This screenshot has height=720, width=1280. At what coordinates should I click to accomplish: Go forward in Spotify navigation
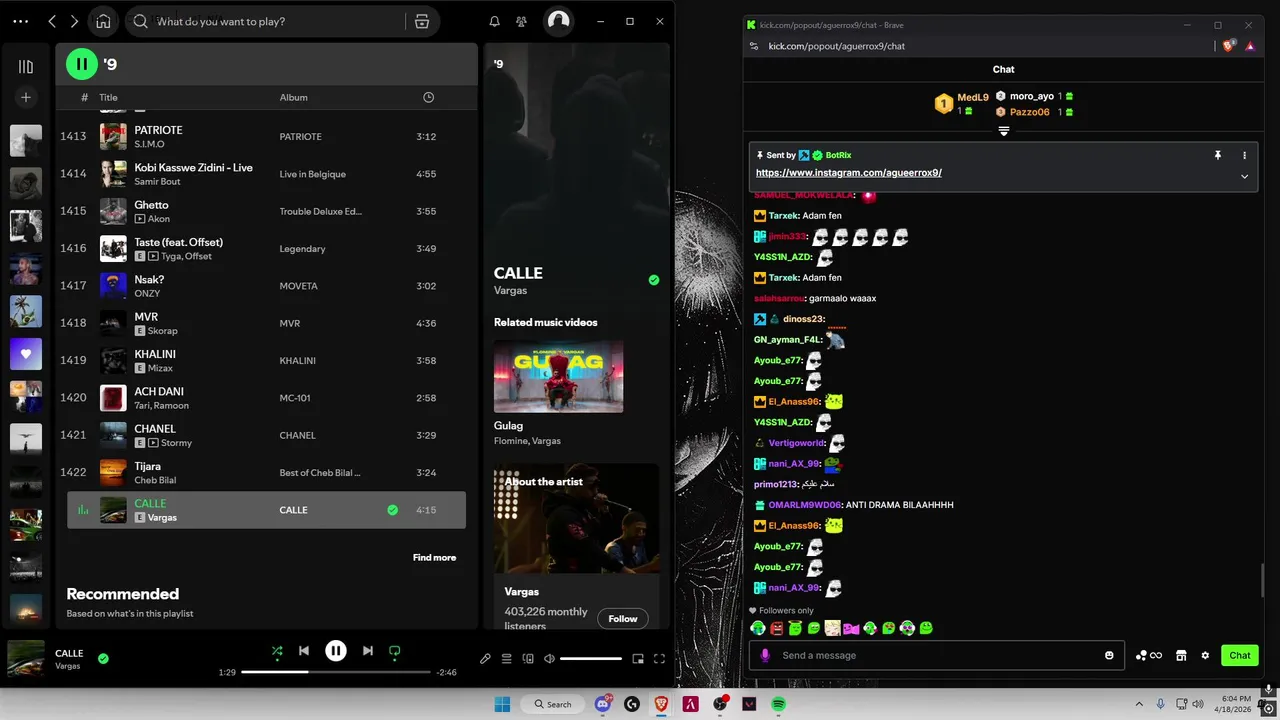(74, 21)
